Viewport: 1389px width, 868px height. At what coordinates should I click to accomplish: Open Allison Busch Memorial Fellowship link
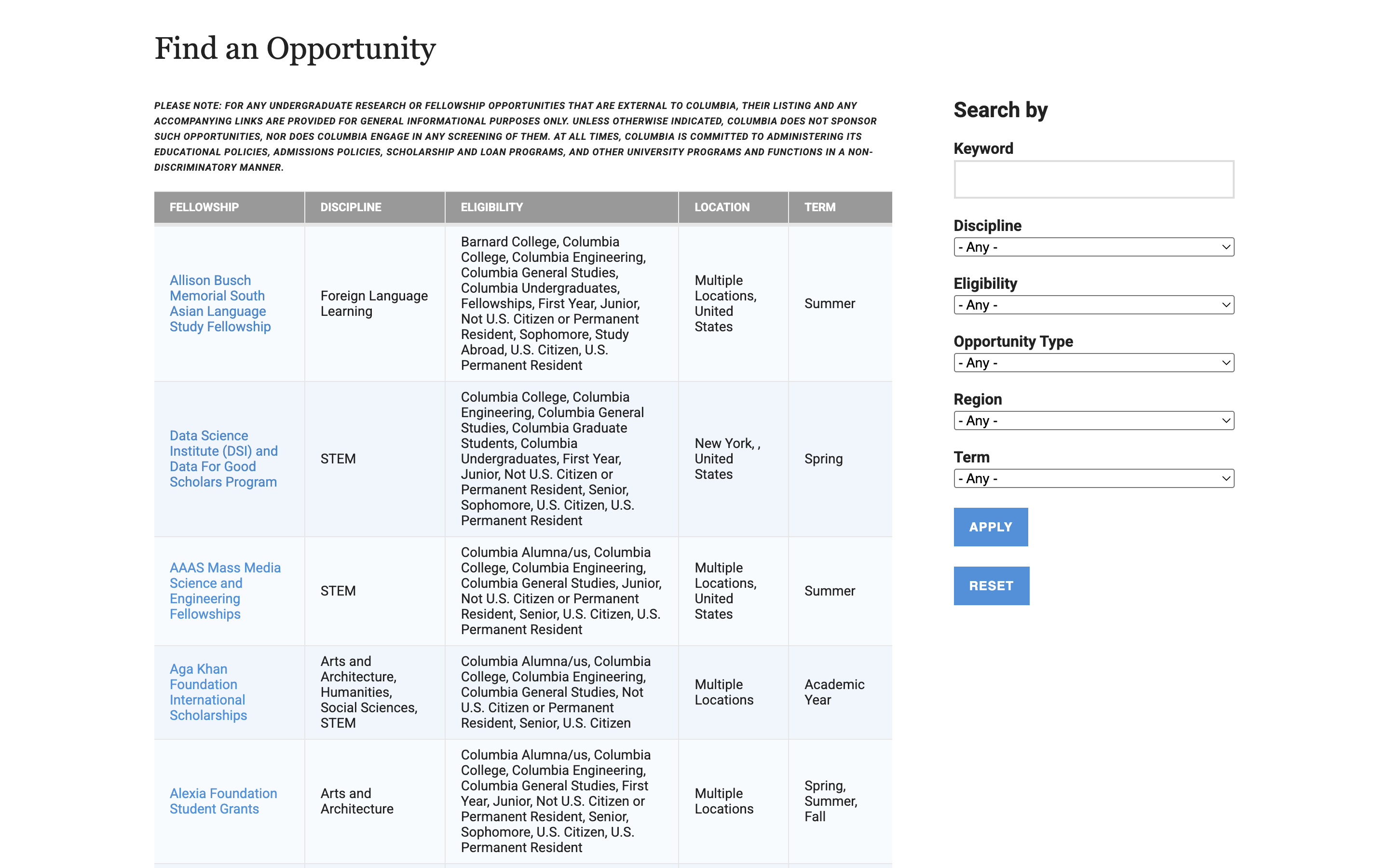[220, 303]
